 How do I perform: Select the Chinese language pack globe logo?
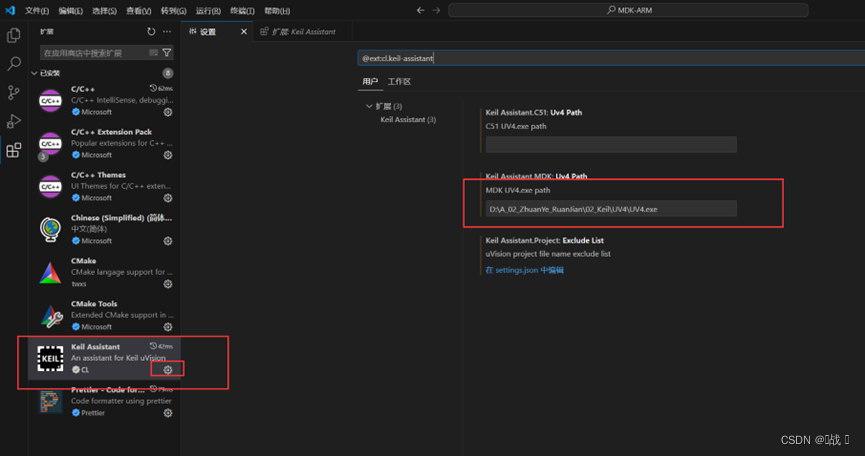50,229
